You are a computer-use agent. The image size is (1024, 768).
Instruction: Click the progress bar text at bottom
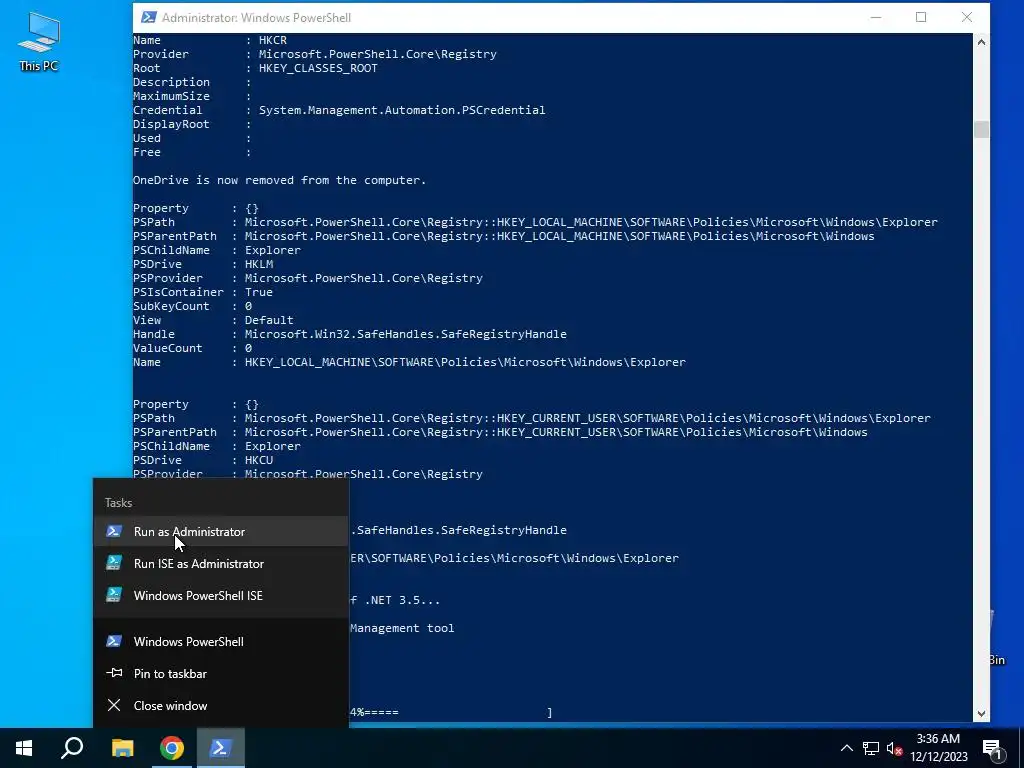click(451, 712)
